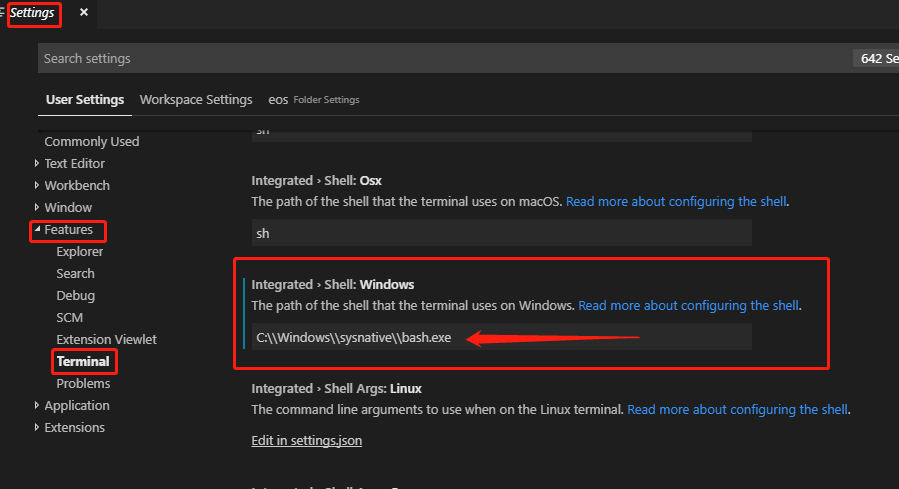Click Integrated Shell: Windows setting title
Viewport: 899px width, 489px height.
(333, 284)
